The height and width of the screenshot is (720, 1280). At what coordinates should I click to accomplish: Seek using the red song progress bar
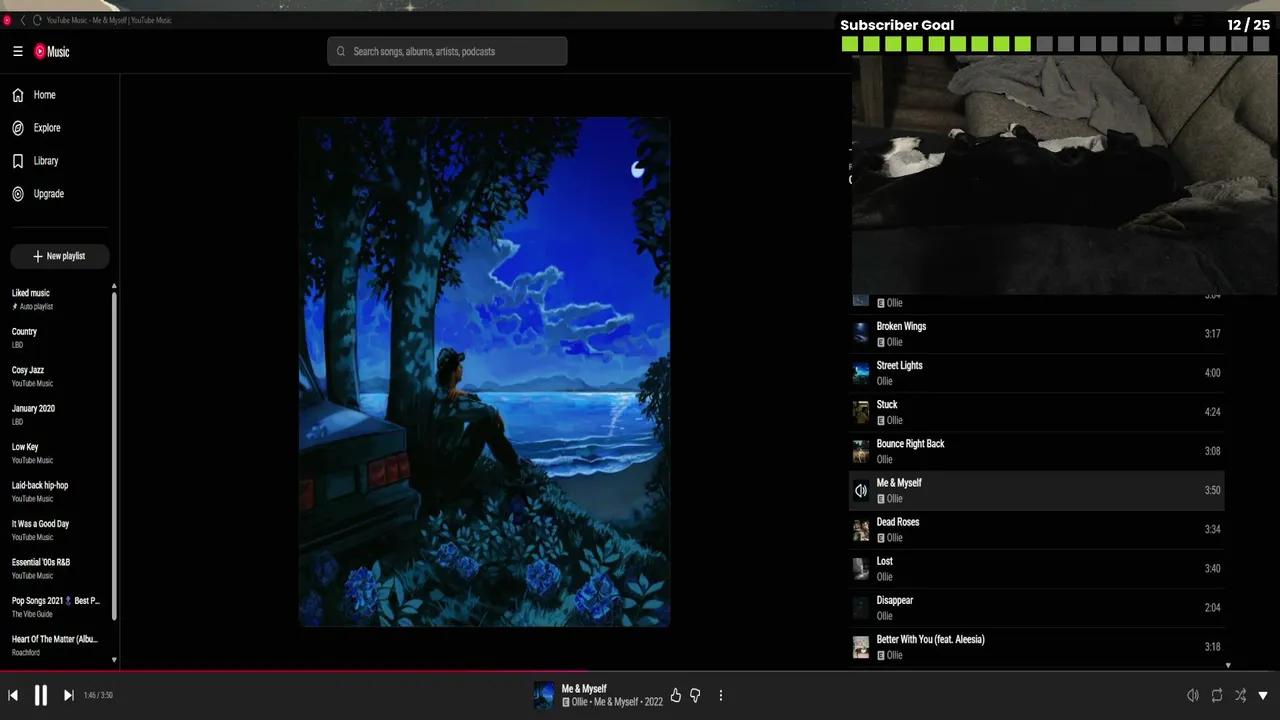[640, 671]
